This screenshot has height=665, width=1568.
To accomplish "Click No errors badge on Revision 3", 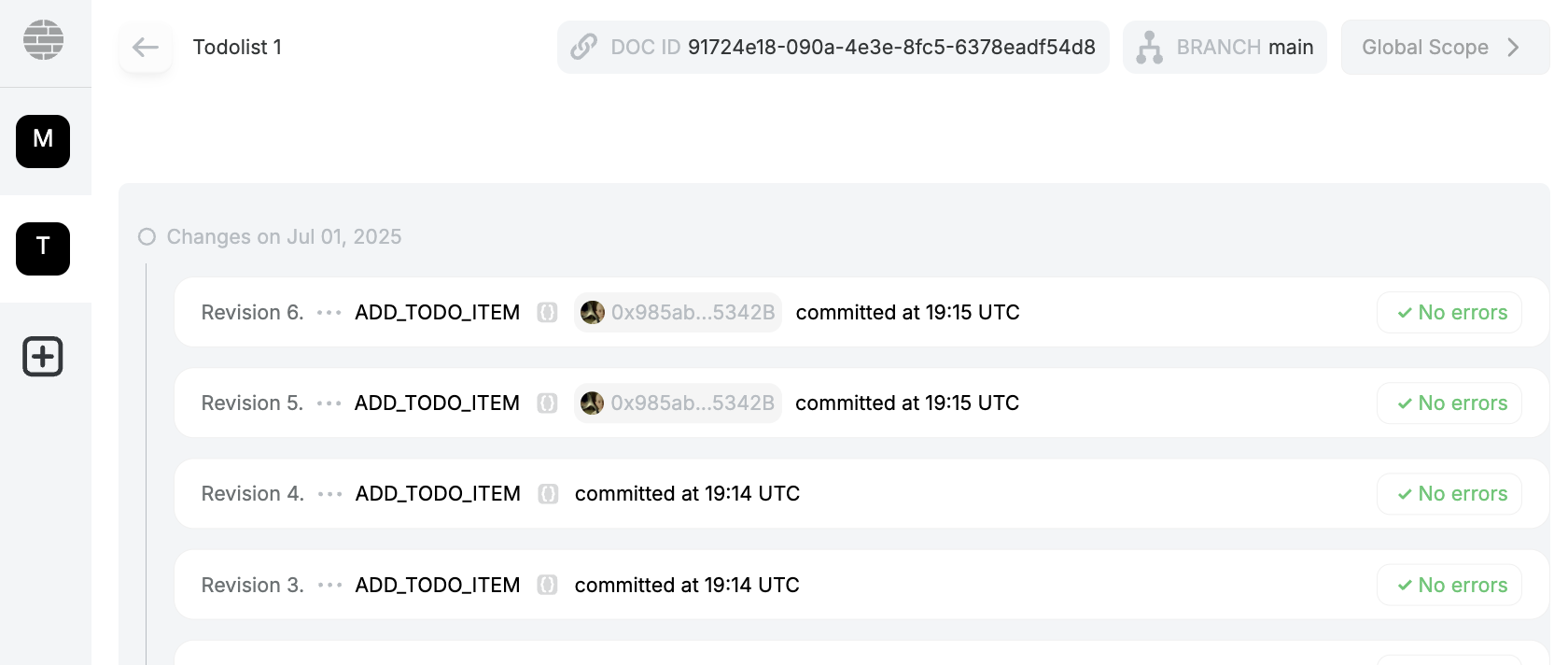I will click(x=1449, y=585).
